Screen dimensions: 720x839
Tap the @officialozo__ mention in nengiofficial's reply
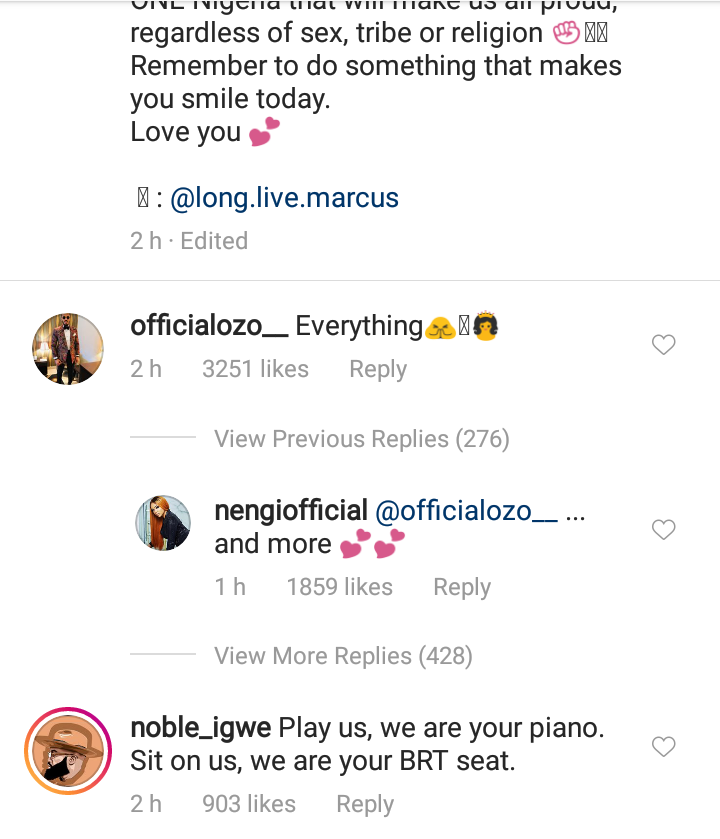tap(467, 511)
